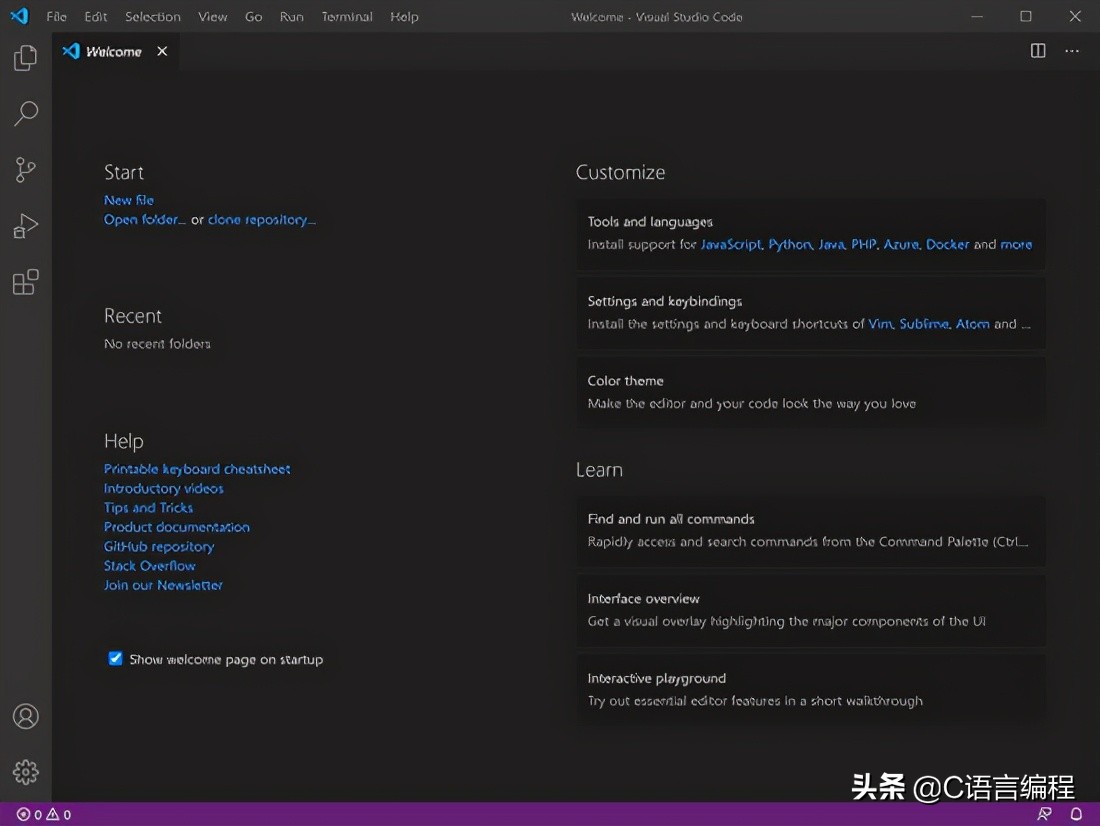This screenshot has height=826, width=1100.
Task: Close the Welcome tab
Action: click(x=162, y=51)
